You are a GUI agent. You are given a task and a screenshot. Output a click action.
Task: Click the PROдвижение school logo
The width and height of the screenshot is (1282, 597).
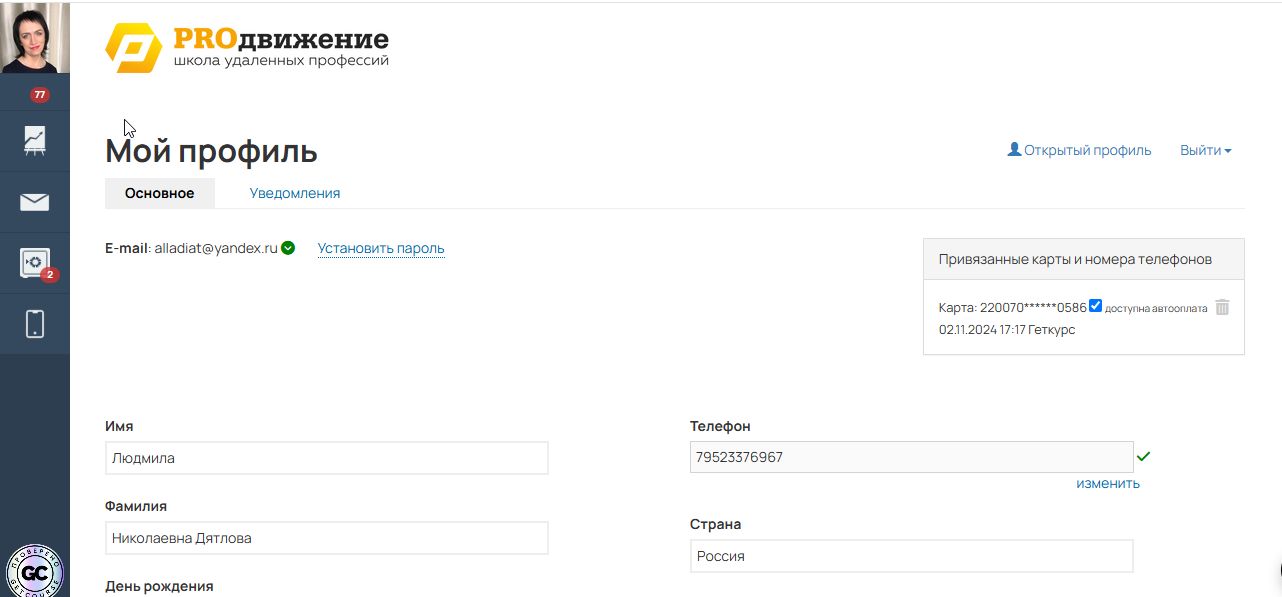click(247, 48)
